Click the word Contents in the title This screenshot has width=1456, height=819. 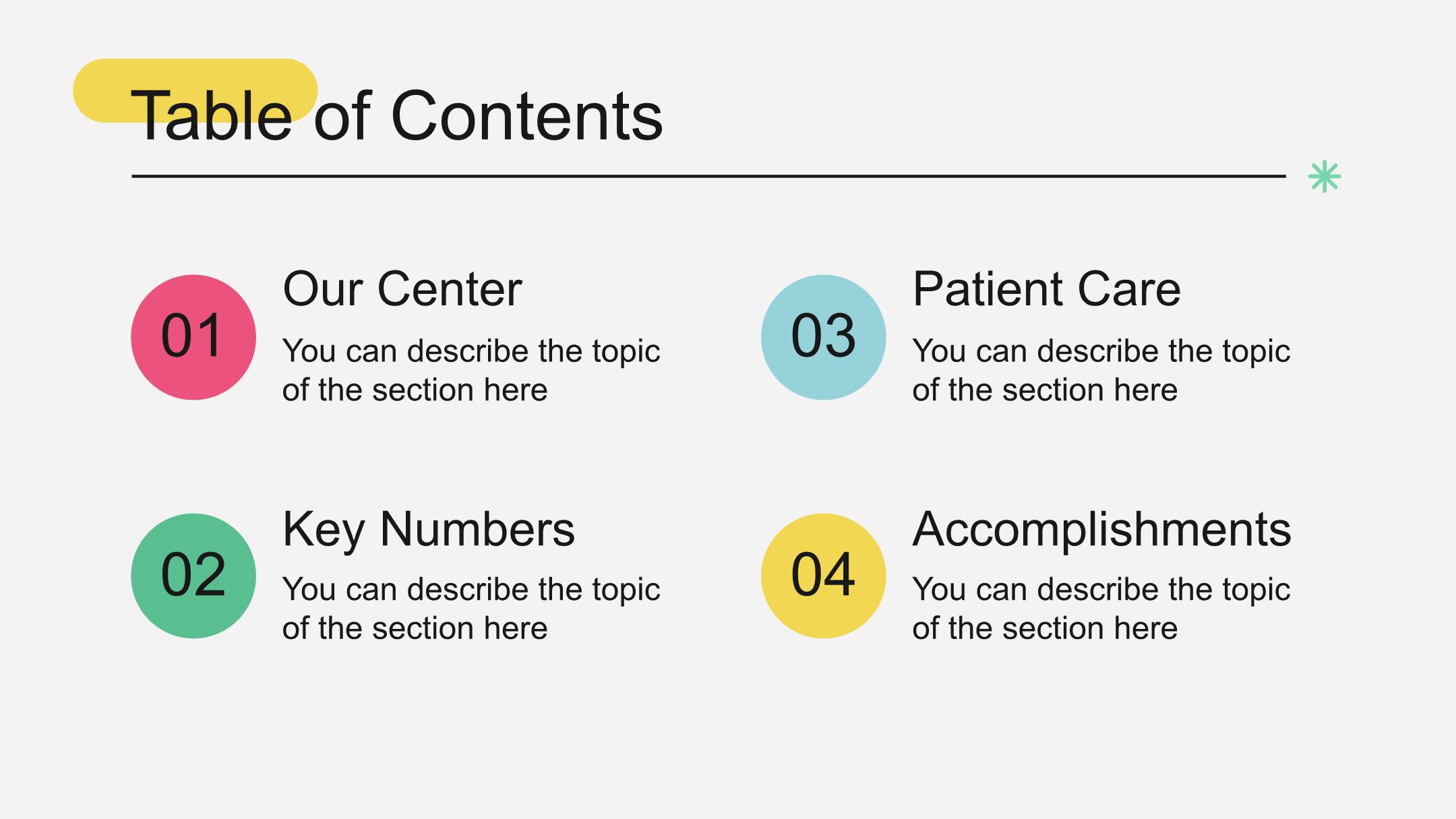pyautogui.click(x=527, y=116)
